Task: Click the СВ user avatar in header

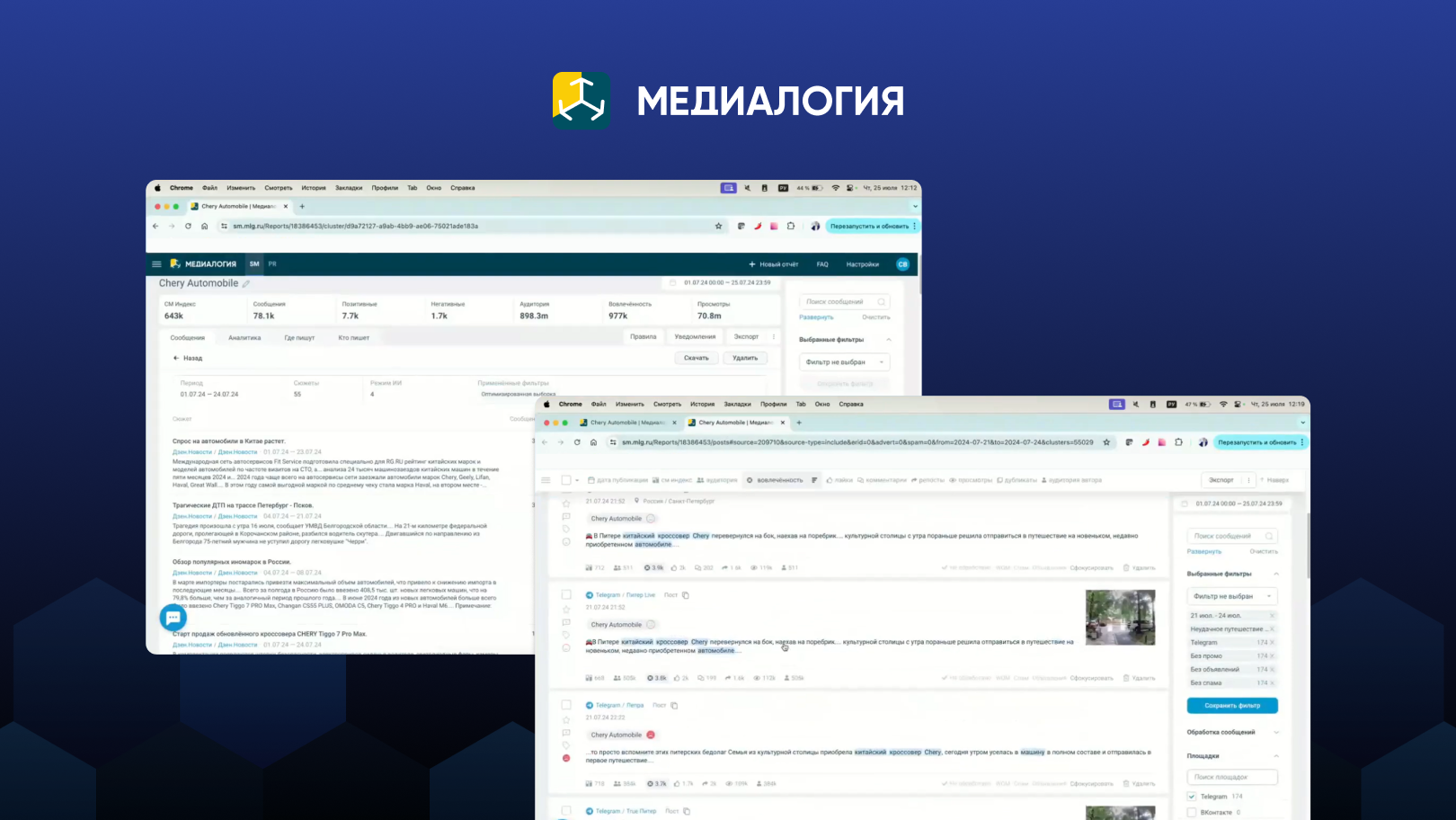Action: (x=902, y=264)
